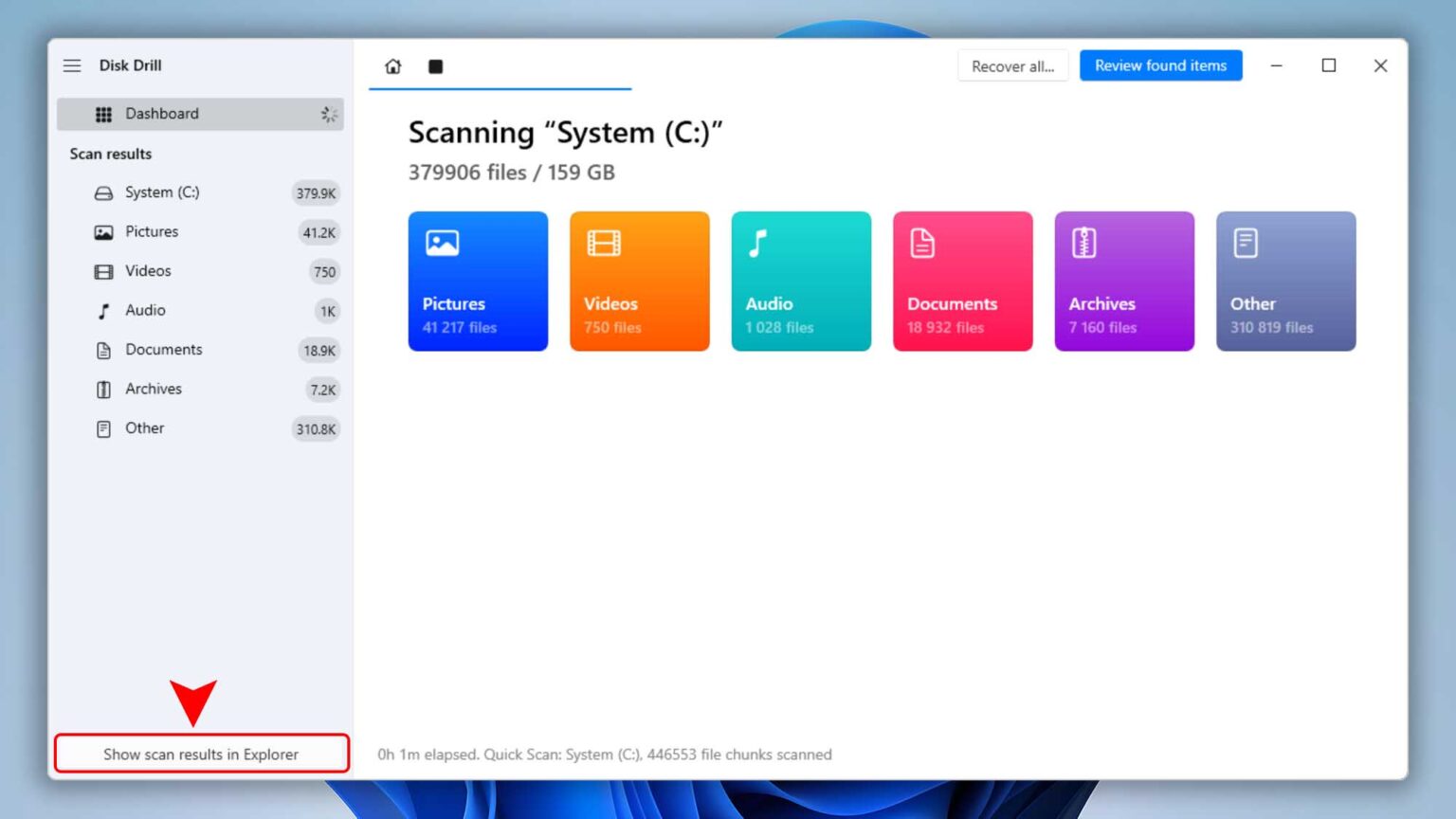Click Show scan results in Explorer
1456x819 pixels.
[201, 754]
